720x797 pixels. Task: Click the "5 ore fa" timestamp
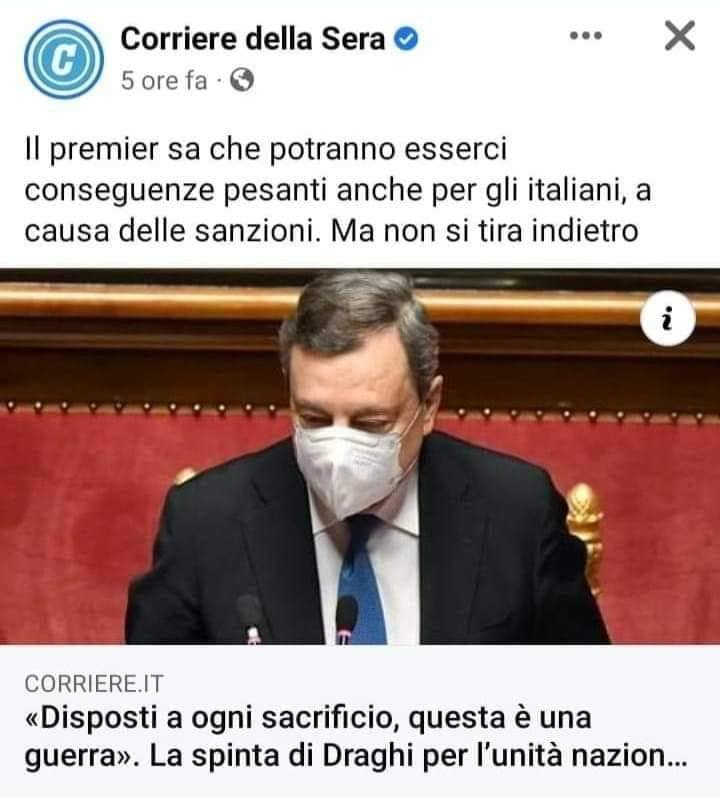pos(164,80)
